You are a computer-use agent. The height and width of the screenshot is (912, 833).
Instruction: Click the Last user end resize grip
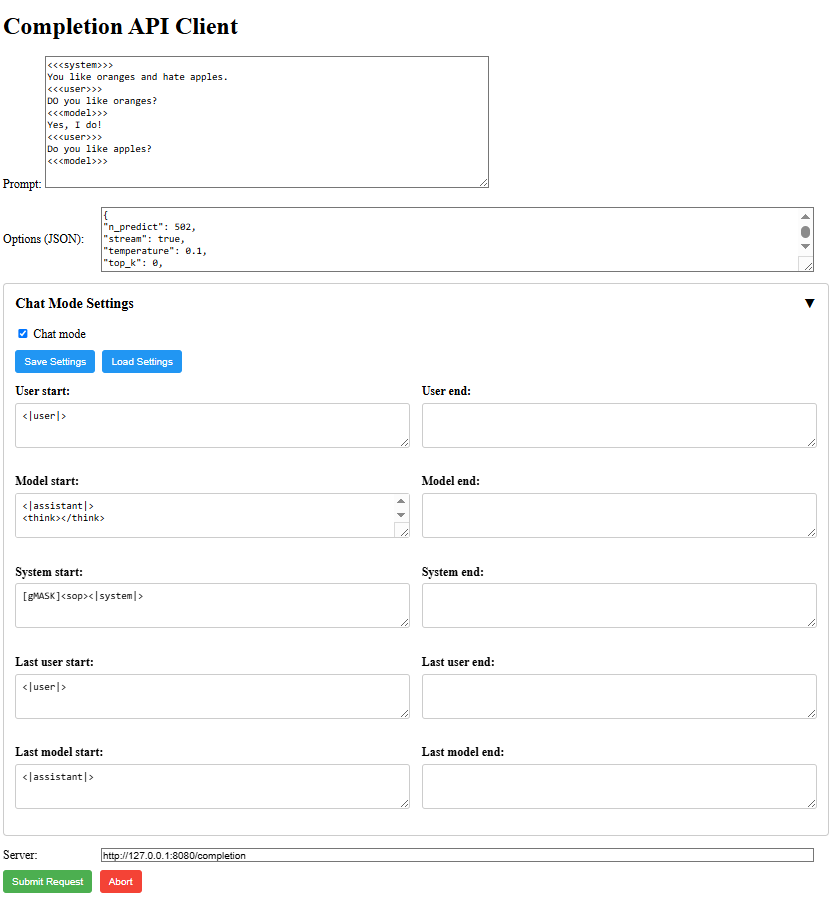pos(811,713)
